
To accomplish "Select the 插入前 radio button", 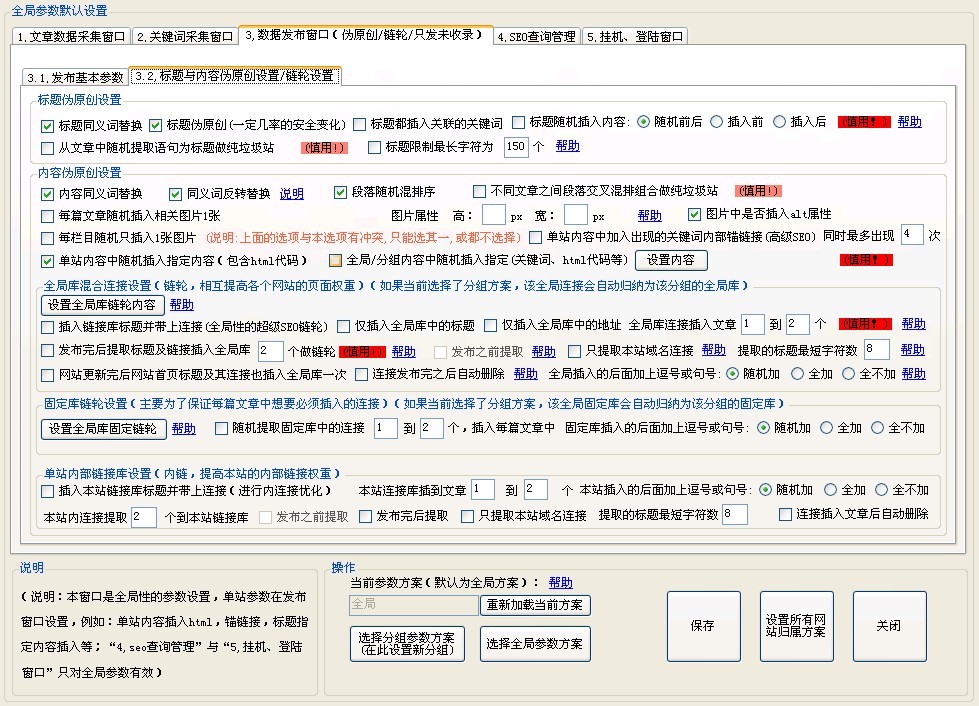I will pyautogui.click(x=716, y=122).
